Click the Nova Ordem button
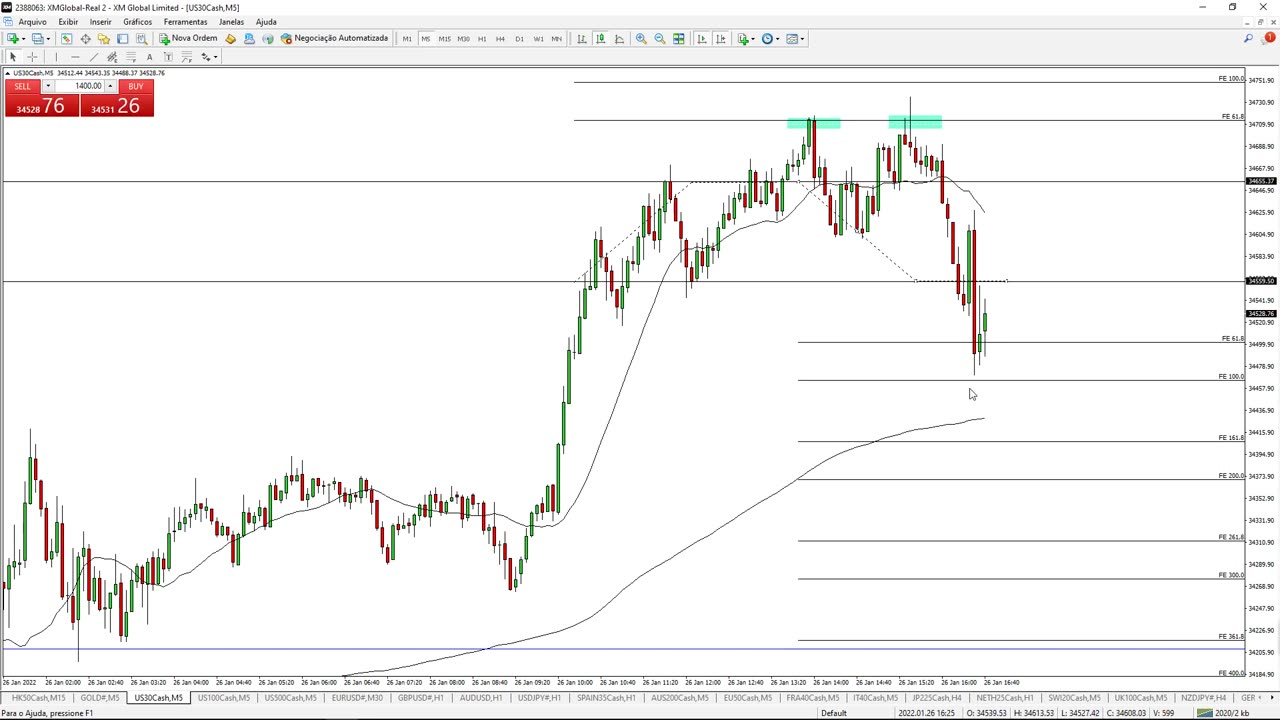Screen dimensions: 1280x720 [x=188, y=39]
